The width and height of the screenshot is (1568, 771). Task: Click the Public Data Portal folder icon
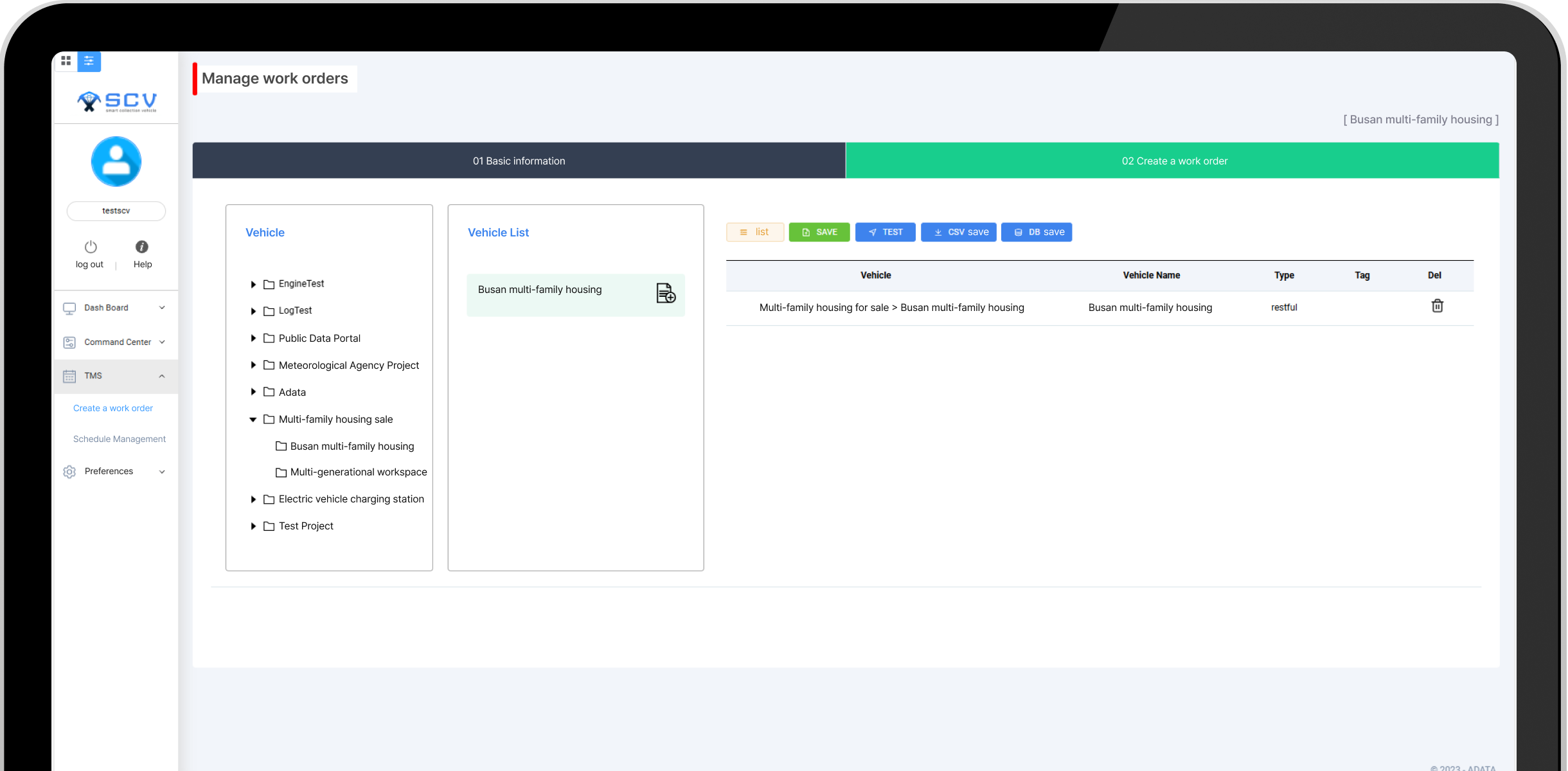(269, 338)
